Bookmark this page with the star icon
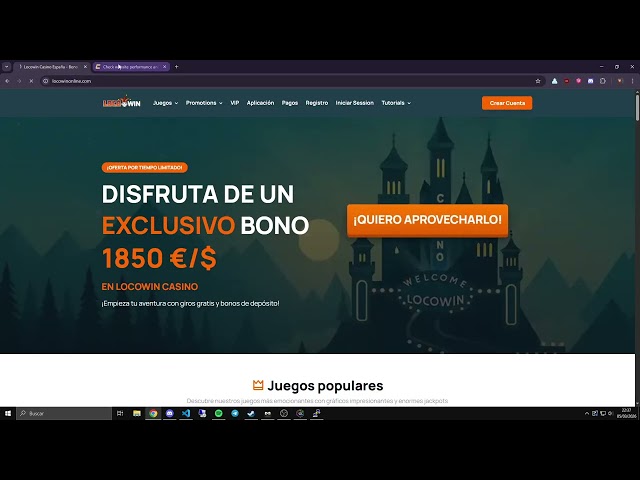 (538, 81)
